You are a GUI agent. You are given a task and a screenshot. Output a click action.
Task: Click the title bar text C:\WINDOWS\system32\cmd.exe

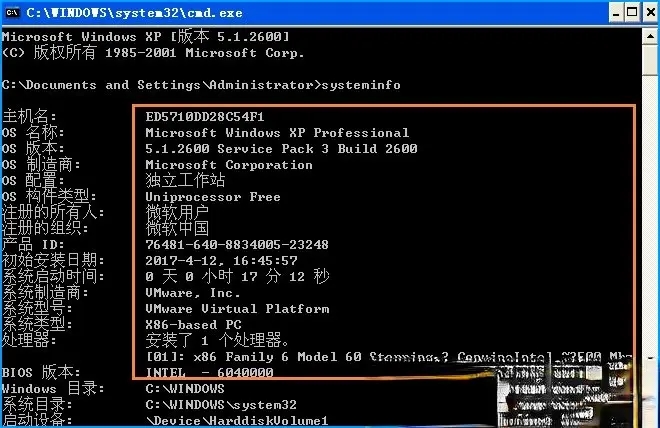(134, 13)
